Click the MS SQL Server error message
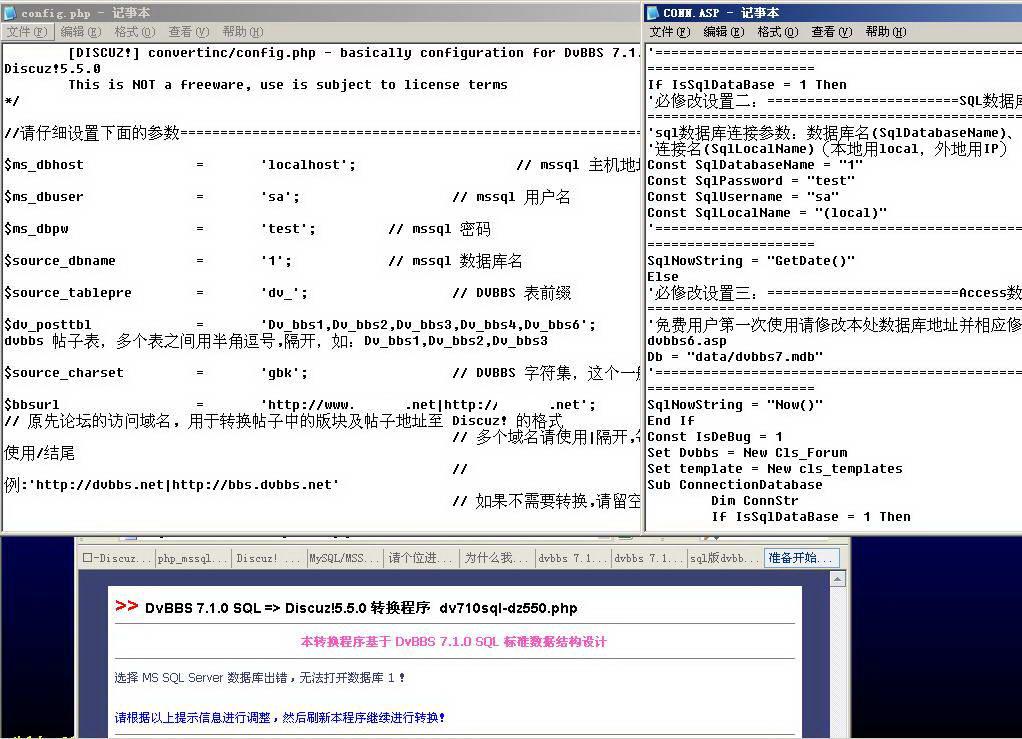1022x739 pixels. (x=259, y=678)
